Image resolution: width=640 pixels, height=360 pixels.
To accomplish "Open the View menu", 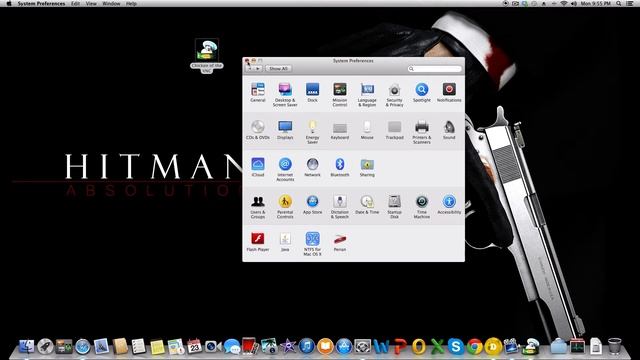I will pos(91,3).
